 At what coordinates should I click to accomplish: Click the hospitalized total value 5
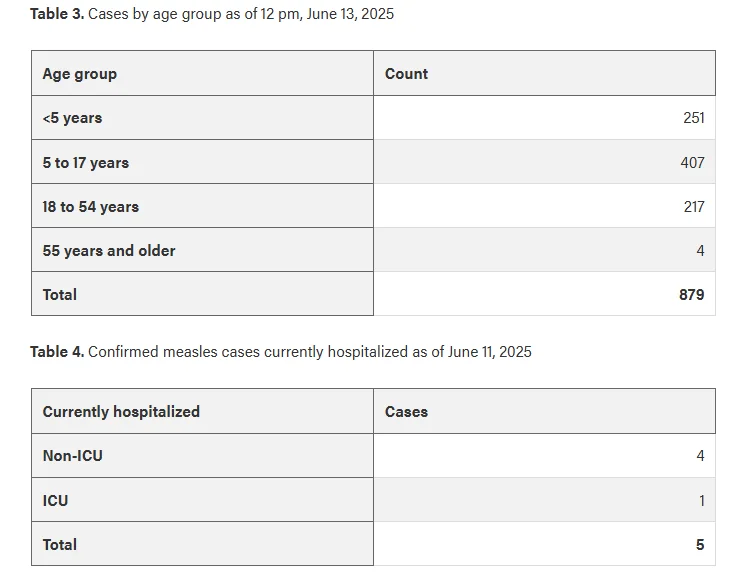[700, 544]
